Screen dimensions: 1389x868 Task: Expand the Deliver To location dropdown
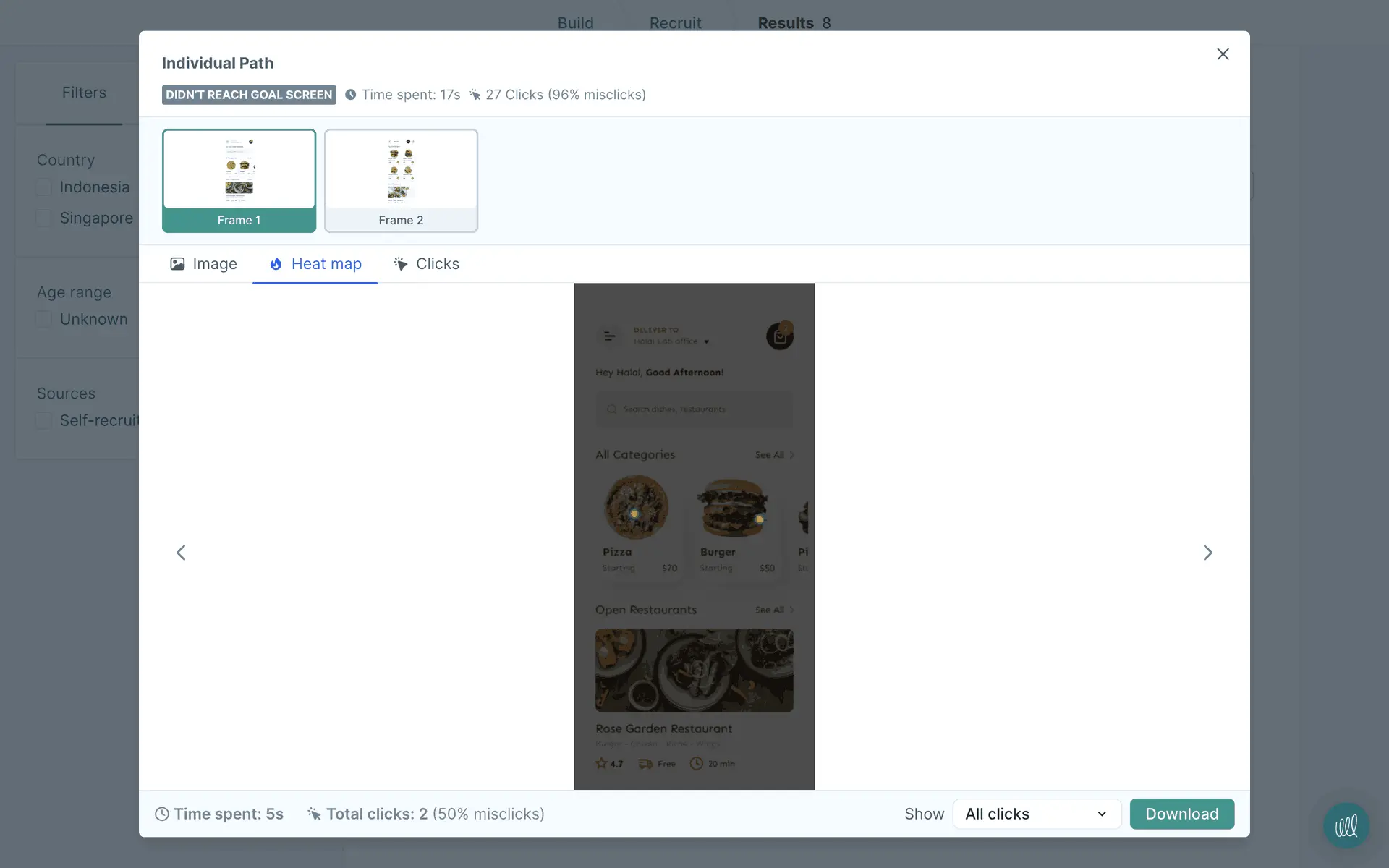tap(706, 341)
